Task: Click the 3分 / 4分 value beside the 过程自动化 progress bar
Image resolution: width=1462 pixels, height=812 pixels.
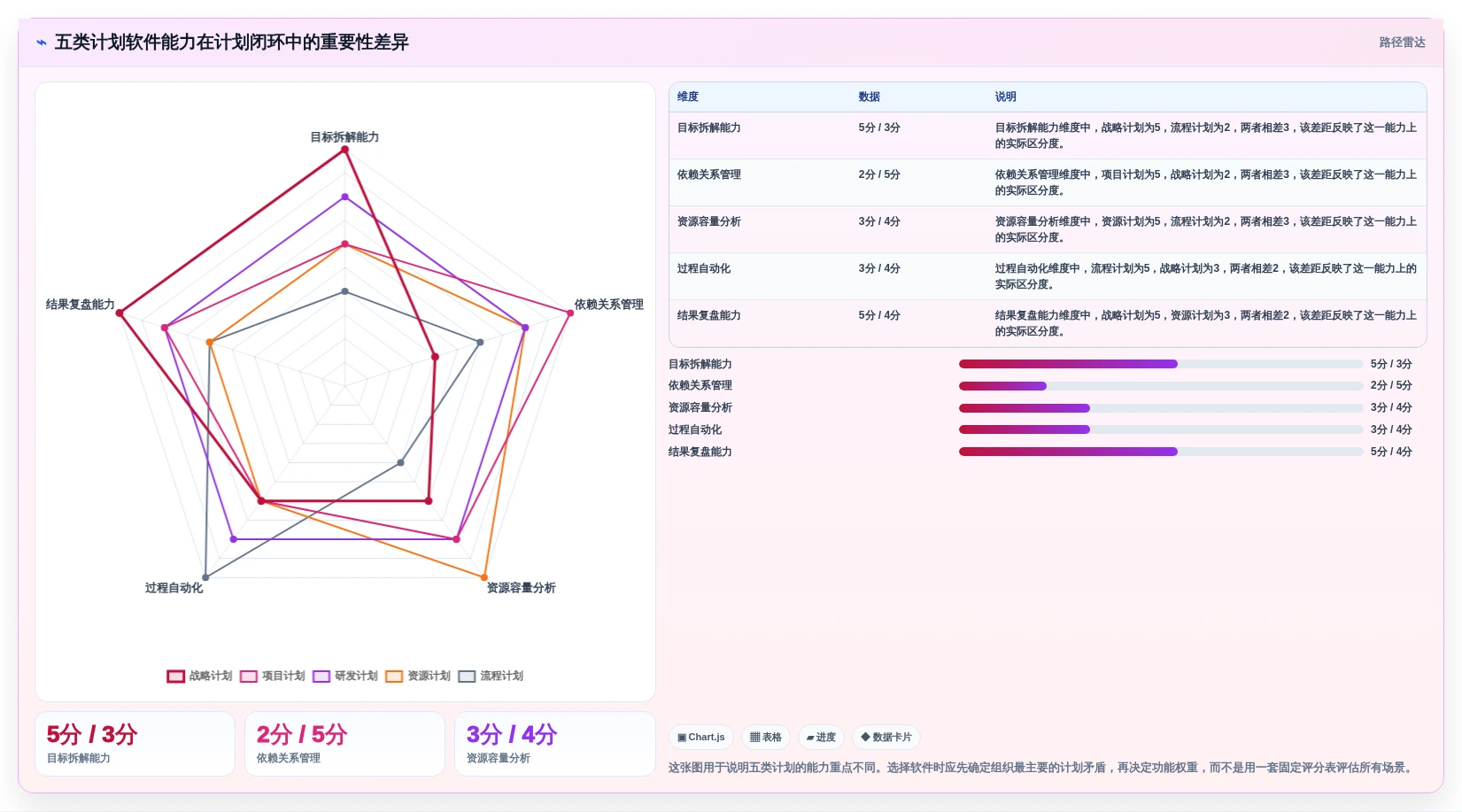Action: [1391, 429]
